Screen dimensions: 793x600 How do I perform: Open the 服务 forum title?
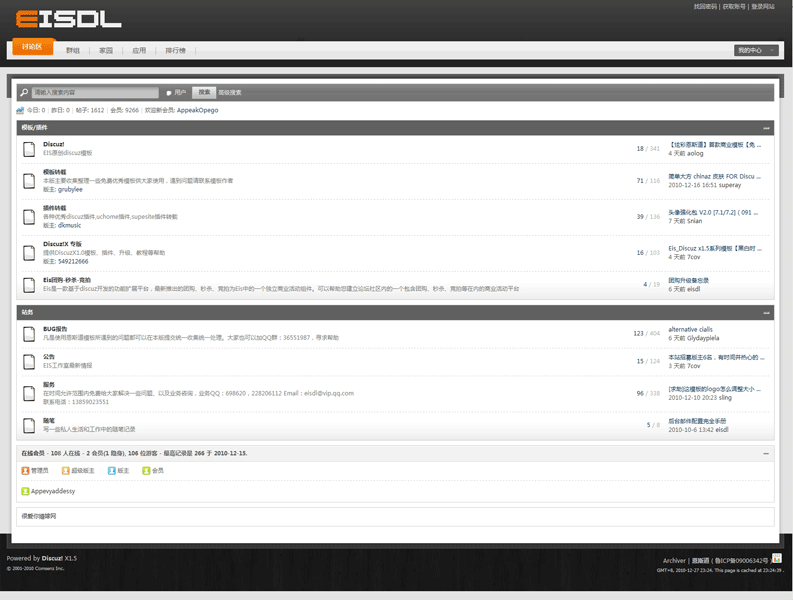click(x=49, y=384)
